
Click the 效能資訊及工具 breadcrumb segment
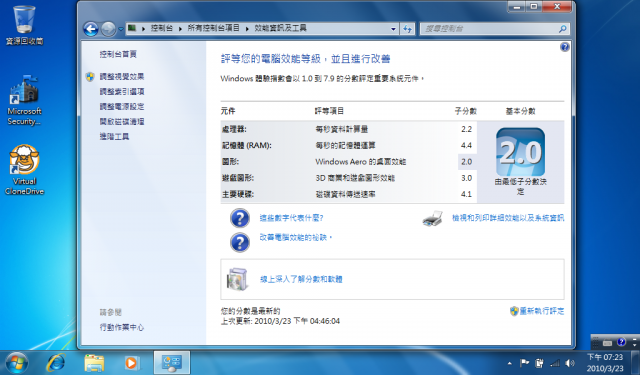click(280, 28)
